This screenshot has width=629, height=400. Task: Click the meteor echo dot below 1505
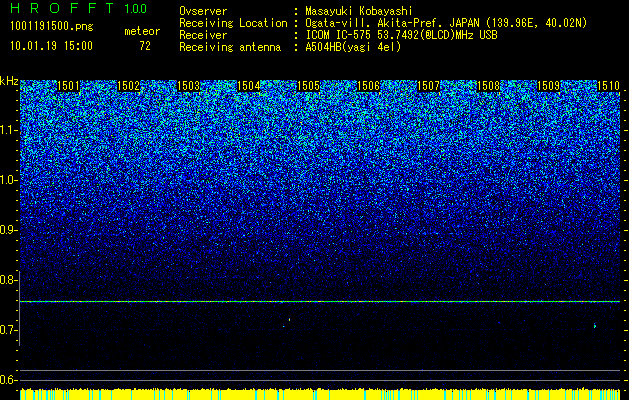[289, 320]
